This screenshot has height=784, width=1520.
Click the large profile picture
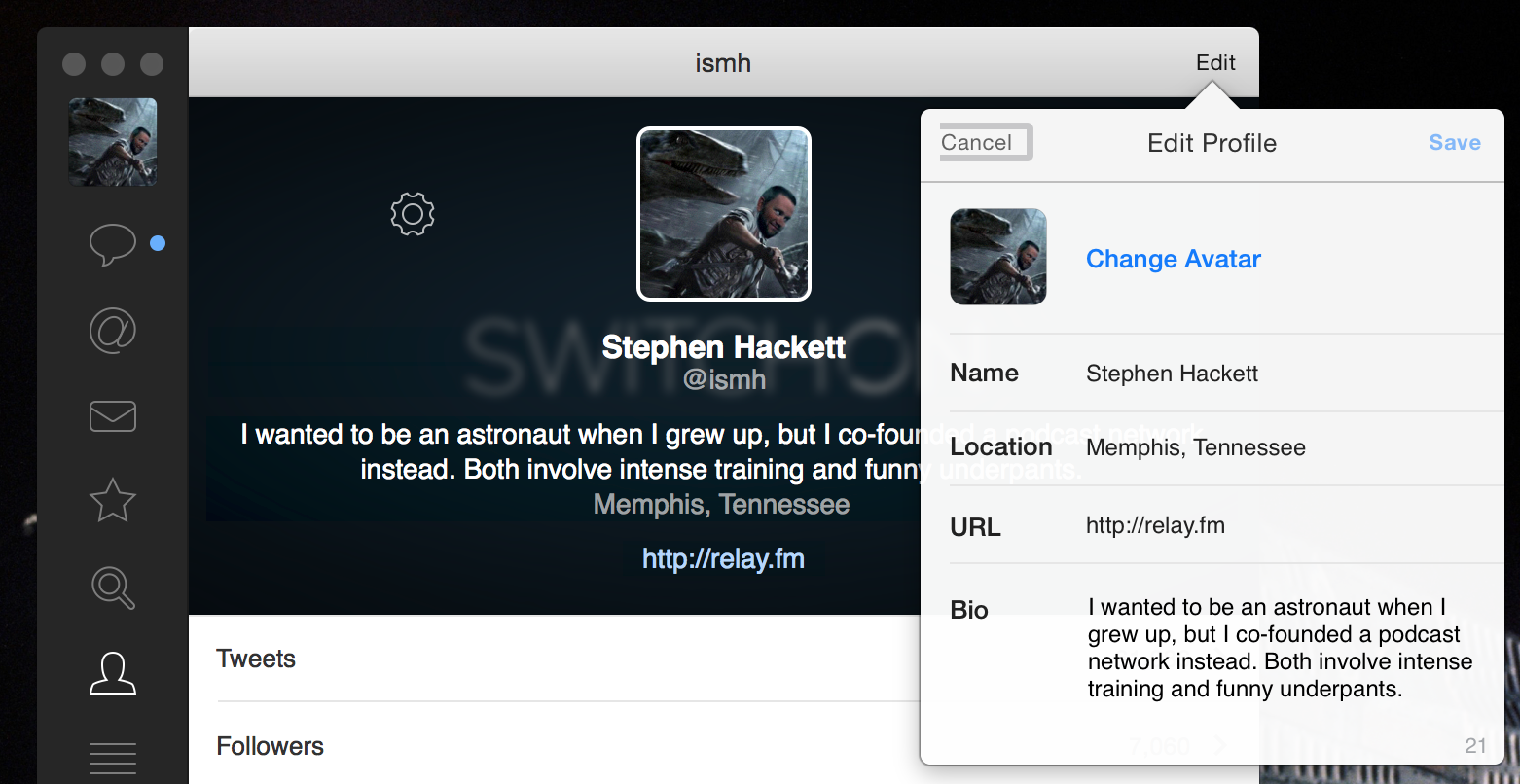point(724,214)
